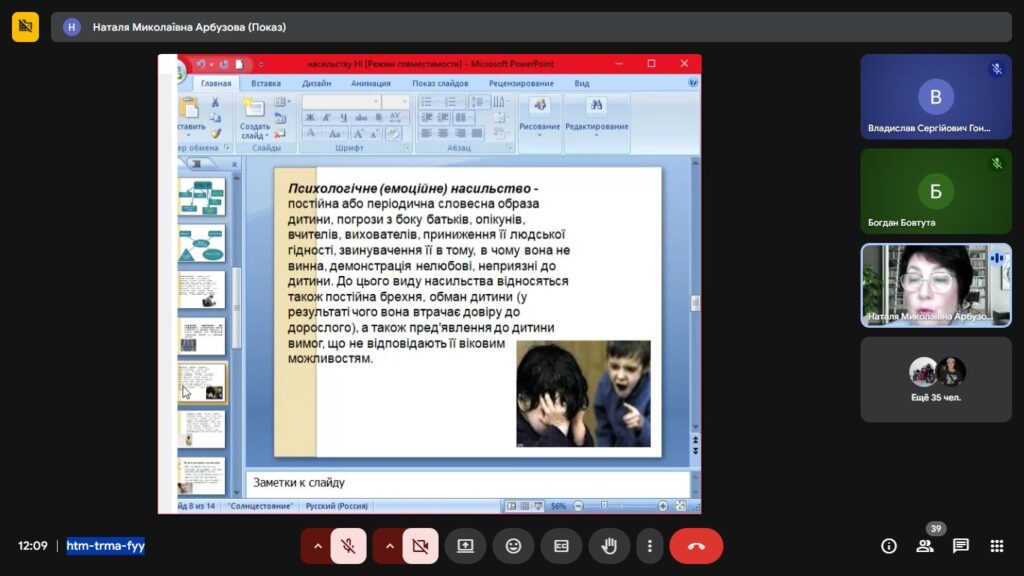The image size is (1024, 576).
Task: Open the activities grid icon
Action: (996, 546)
